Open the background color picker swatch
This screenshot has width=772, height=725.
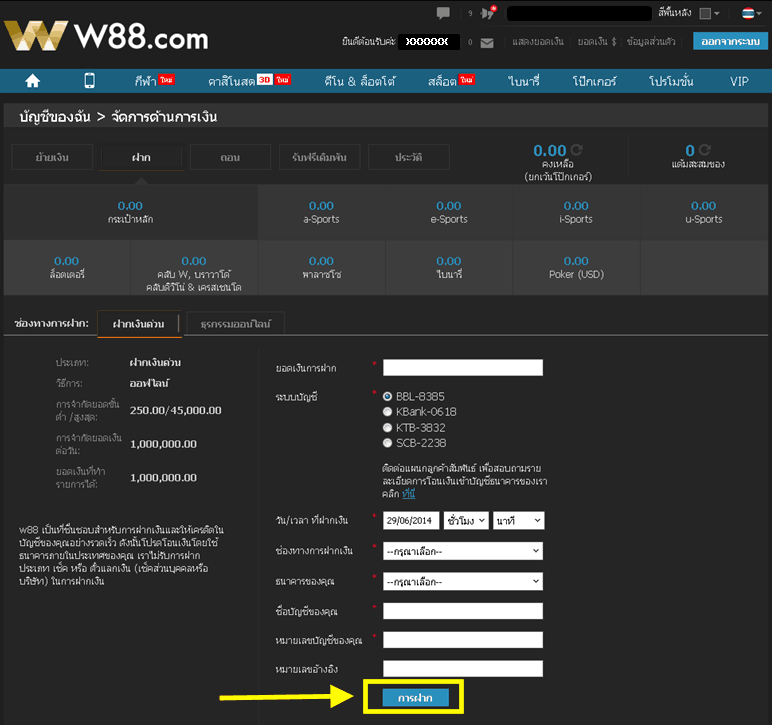(x=705, y=13)
